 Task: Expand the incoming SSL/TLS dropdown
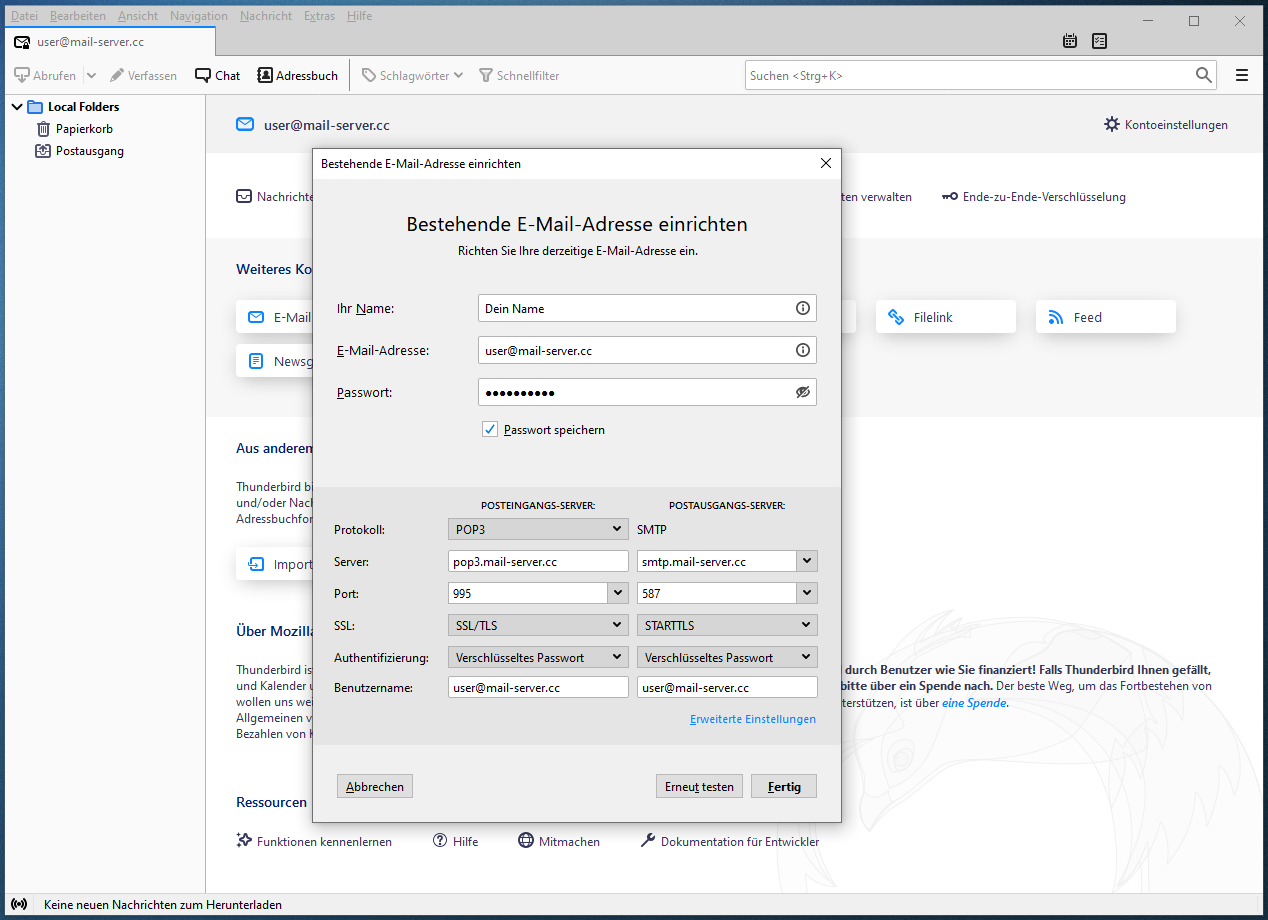point(538,626)
